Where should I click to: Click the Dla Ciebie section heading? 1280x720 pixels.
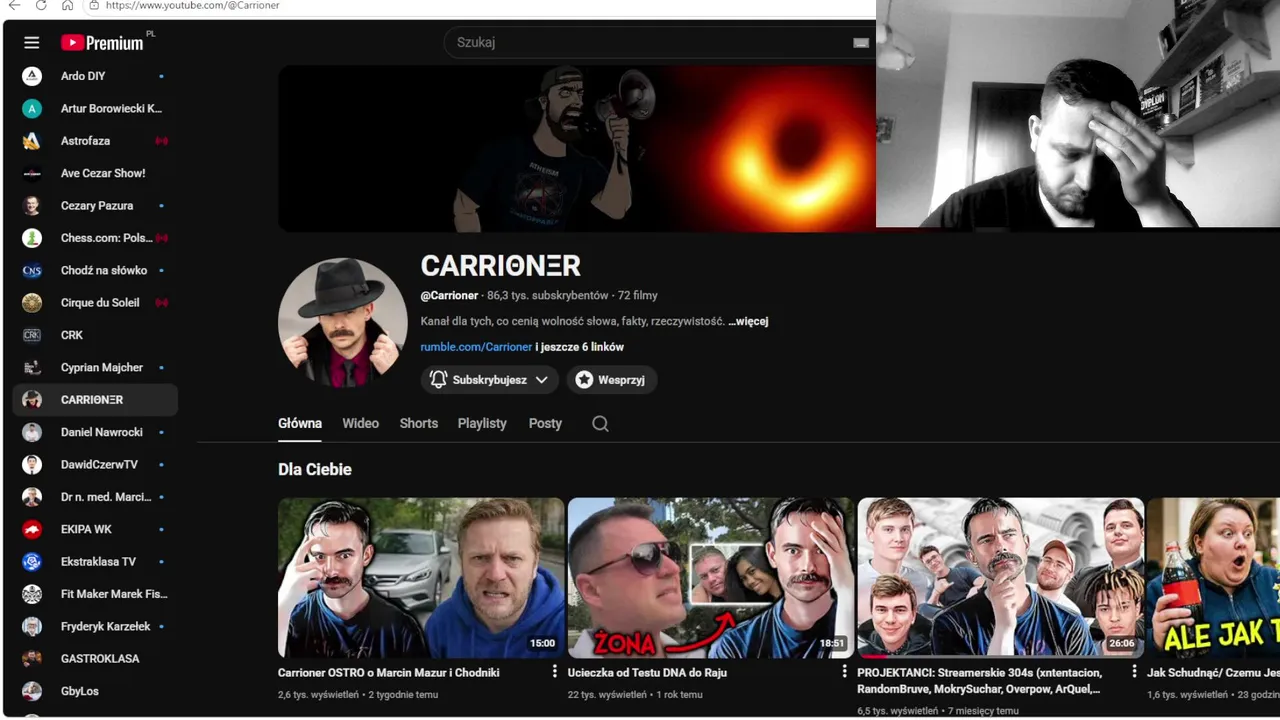pos(315,469)
